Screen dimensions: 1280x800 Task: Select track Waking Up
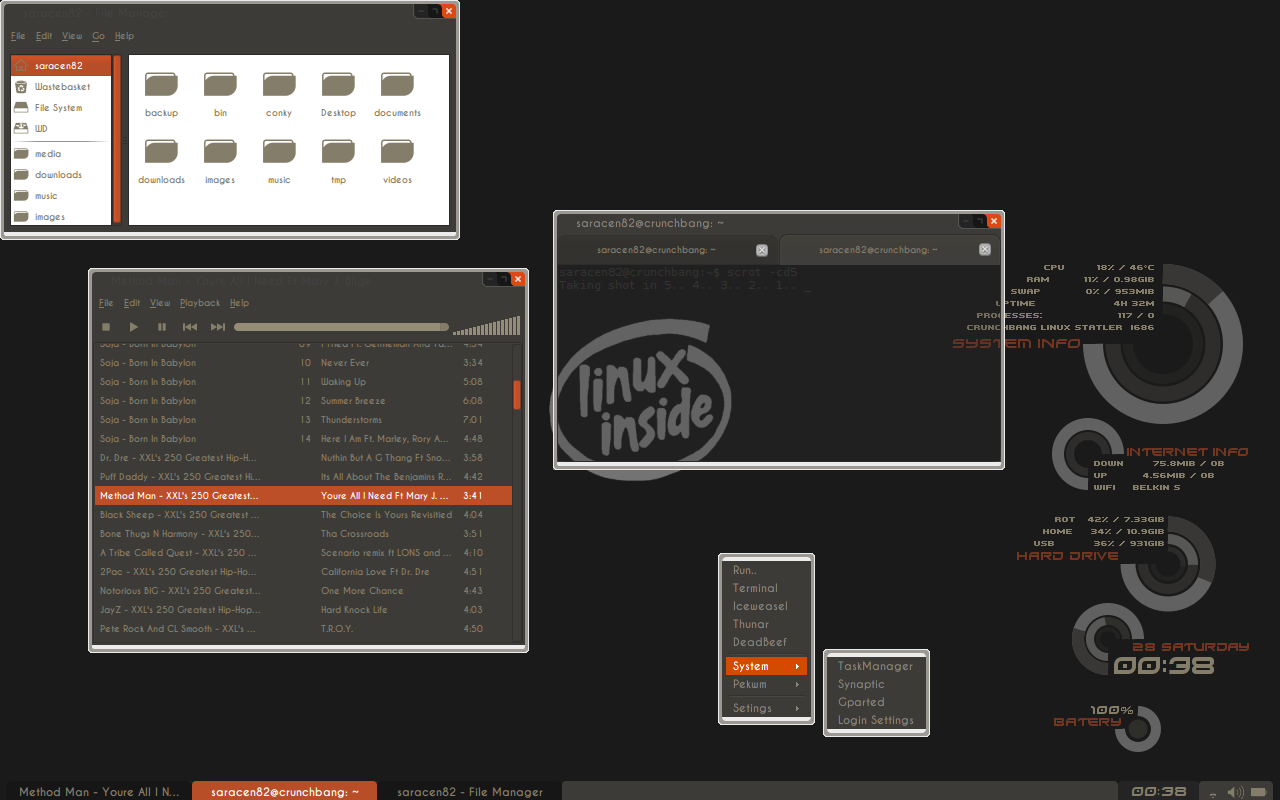(x=303, y=382)
